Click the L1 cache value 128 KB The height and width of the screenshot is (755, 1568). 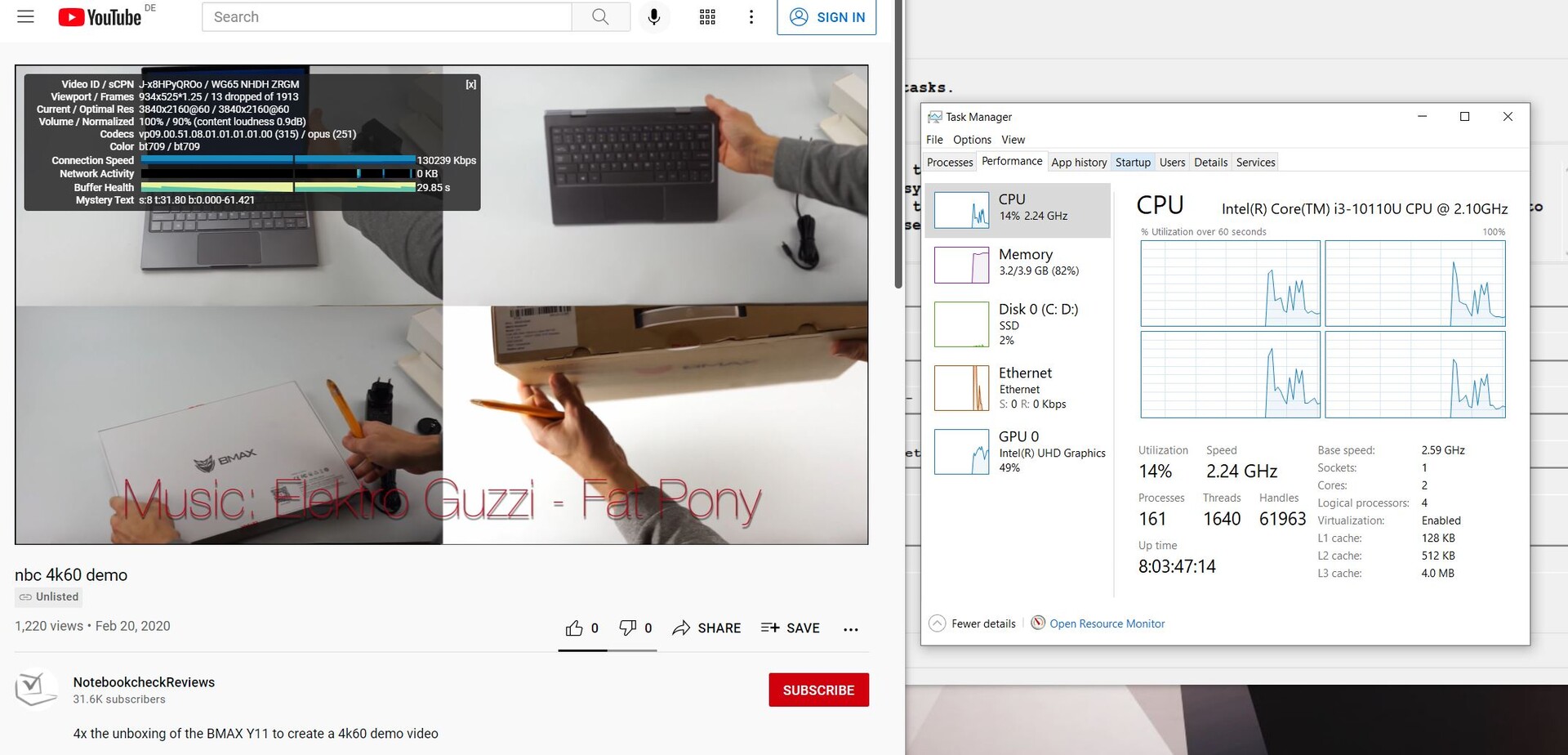point(1438,538)
